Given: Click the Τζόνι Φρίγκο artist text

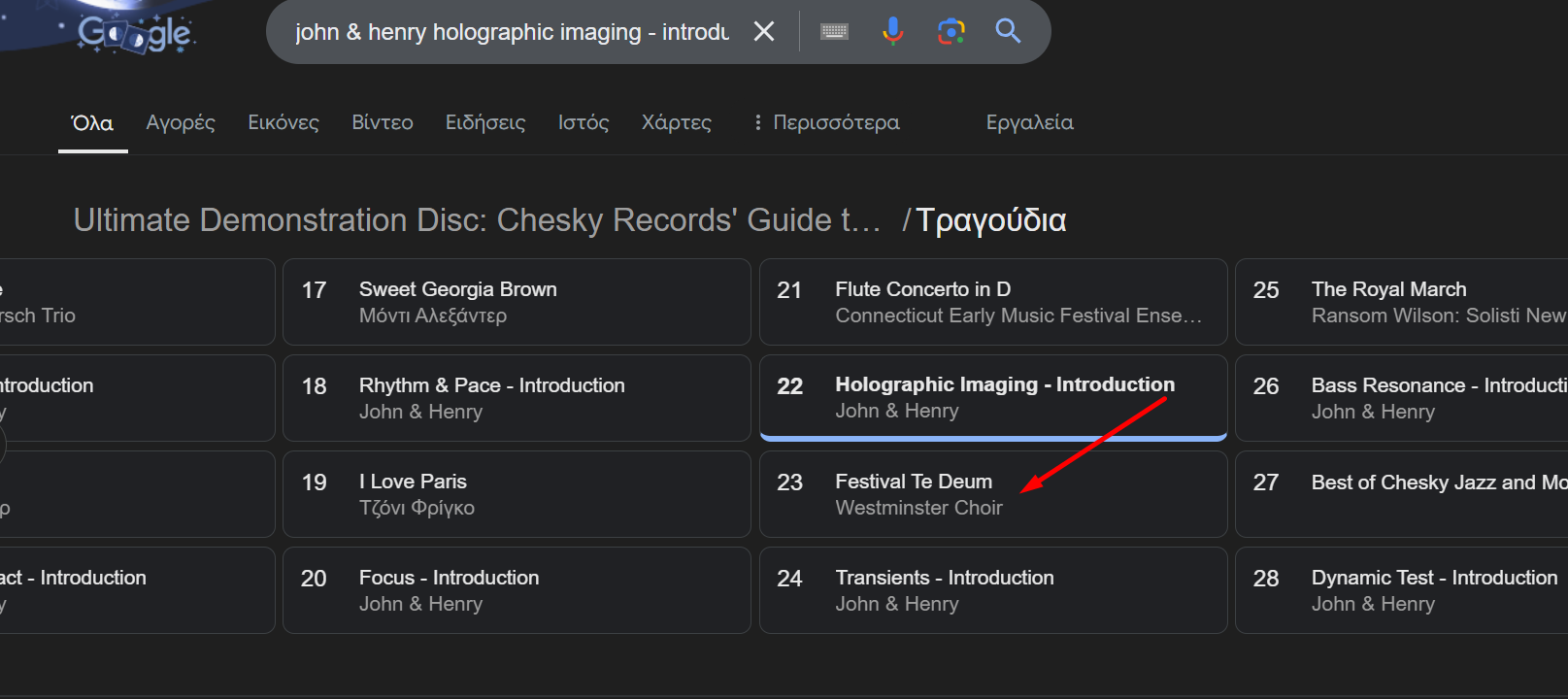Looking at the screenshot, I should (417, 508).
